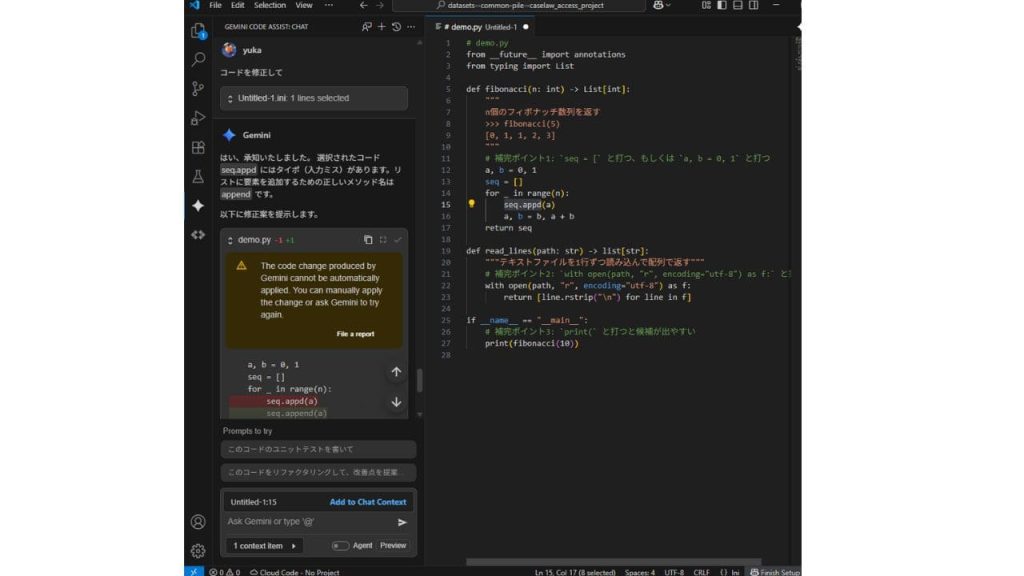Go back with the navigation arrow
1024x576 pixels.
pos(364,5)
